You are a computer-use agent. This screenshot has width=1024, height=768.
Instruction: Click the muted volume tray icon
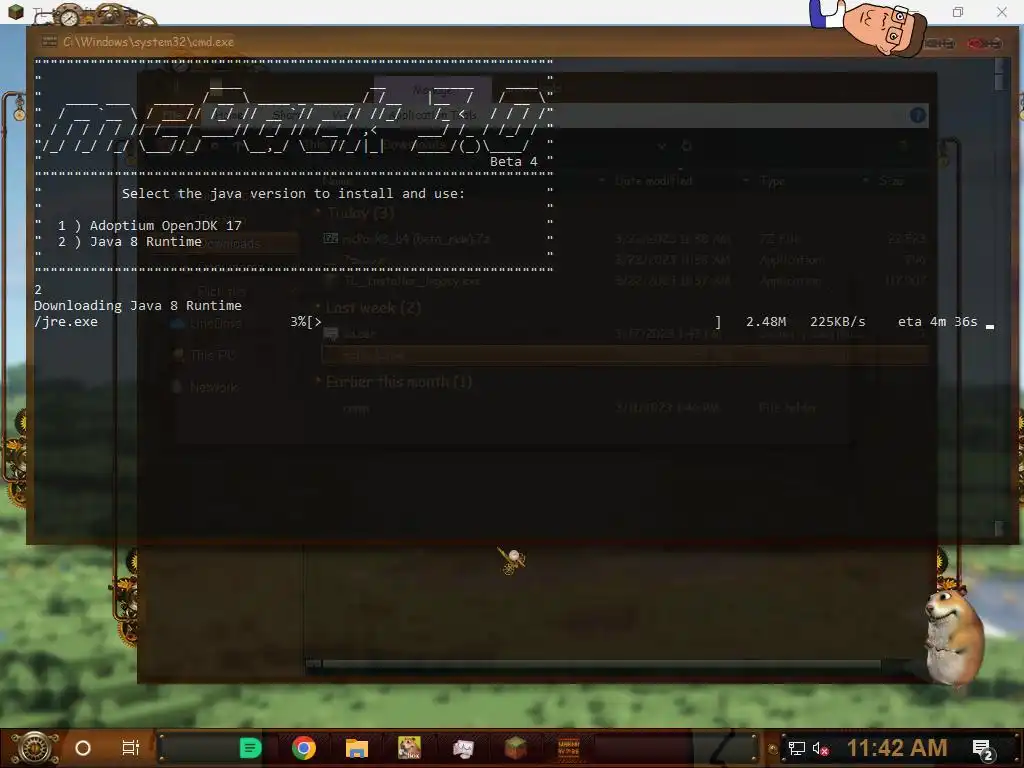[821, 748]
